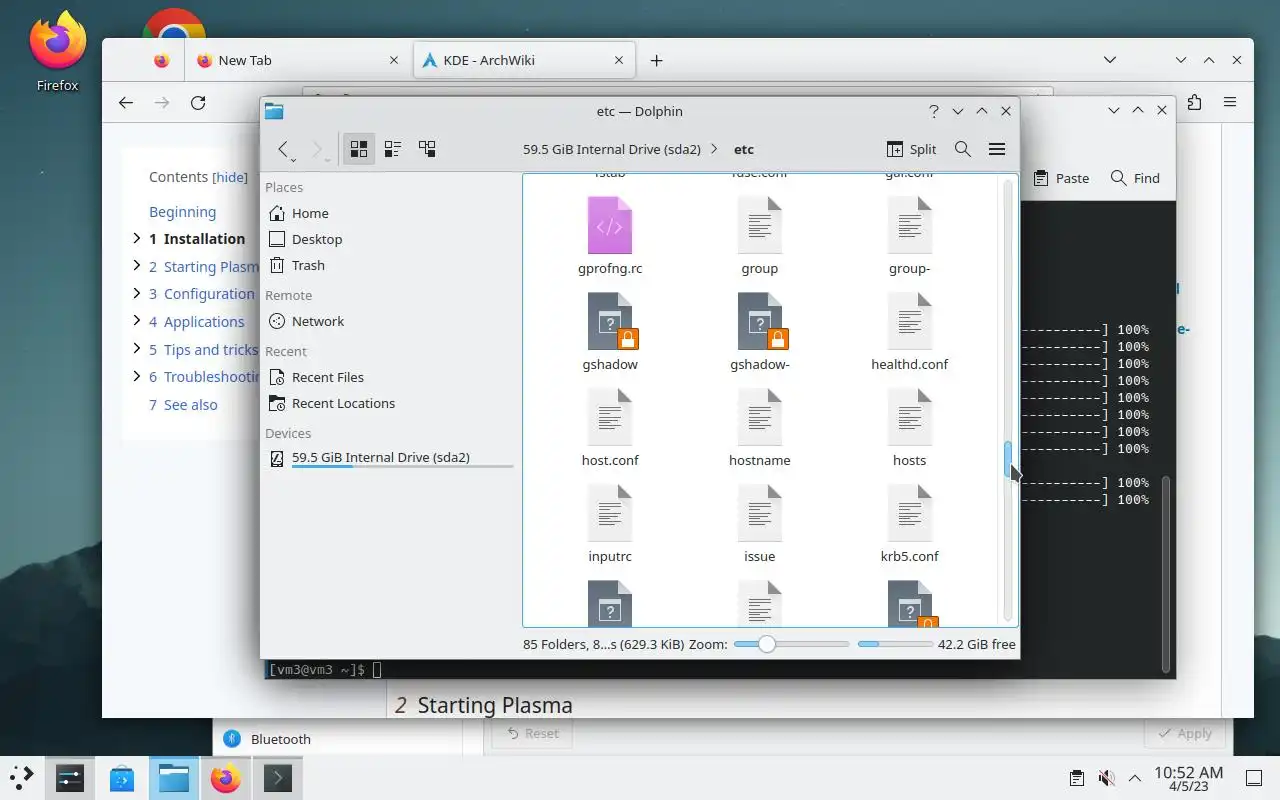Hide the wiki Contents list
The height and width of the screenshot is (800, 1280).
click(230, 177)
